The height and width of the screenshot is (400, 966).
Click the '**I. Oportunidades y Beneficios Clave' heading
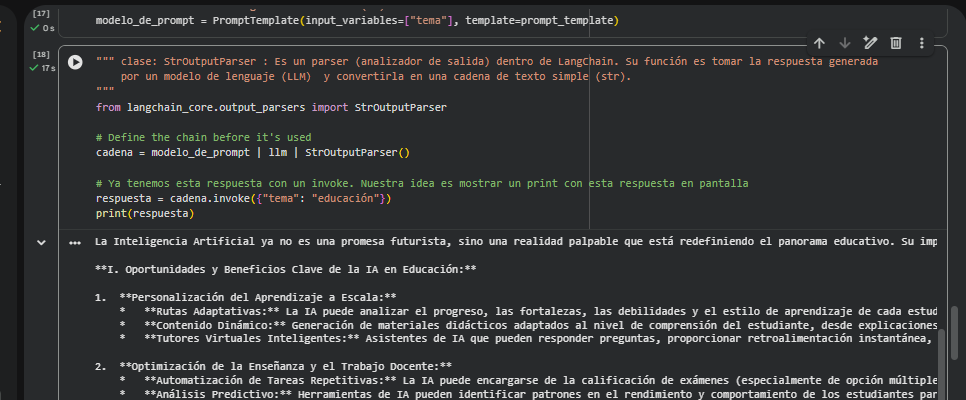pos(286,269)
